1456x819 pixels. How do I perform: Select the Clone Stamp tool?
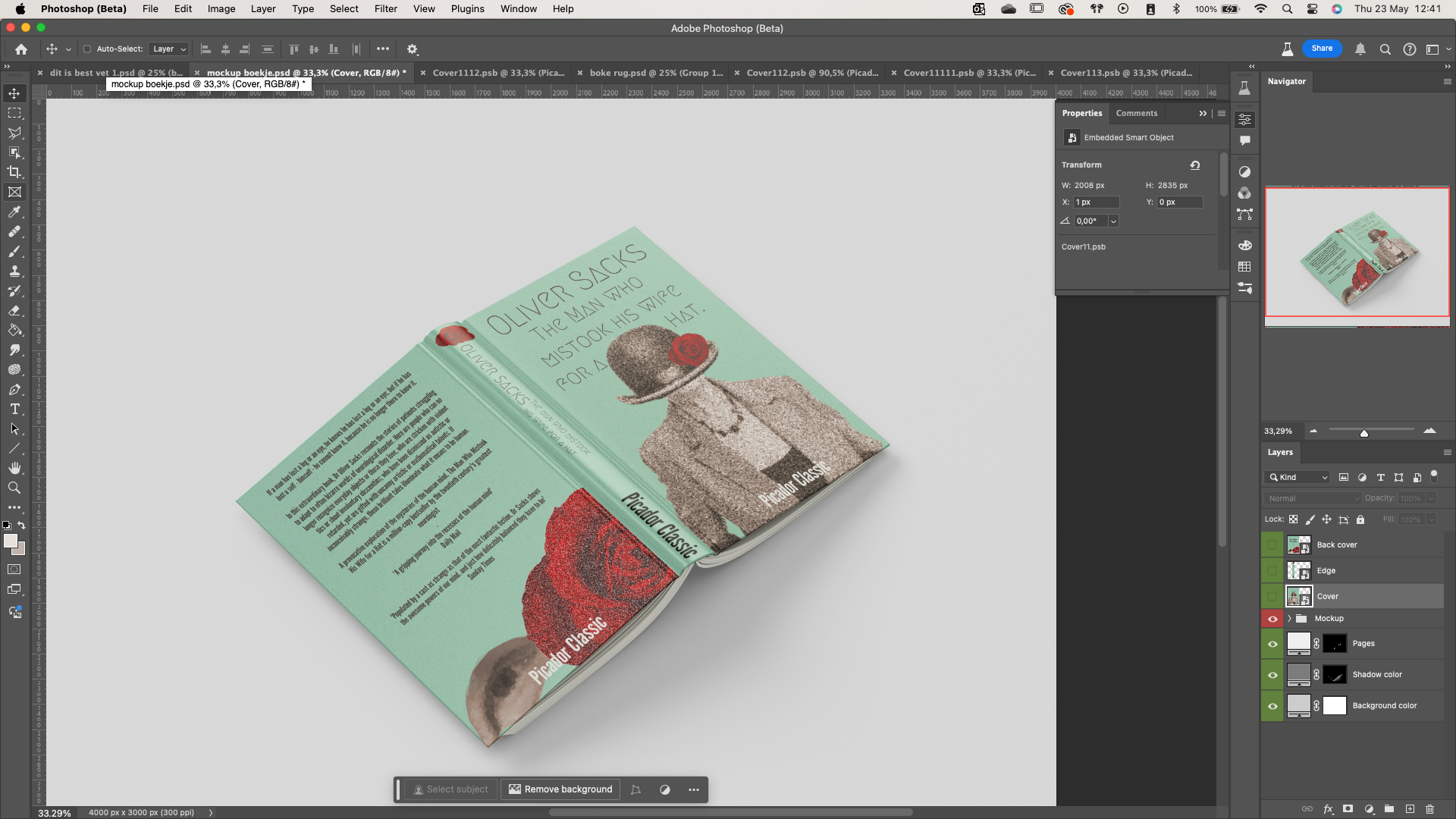14,271
